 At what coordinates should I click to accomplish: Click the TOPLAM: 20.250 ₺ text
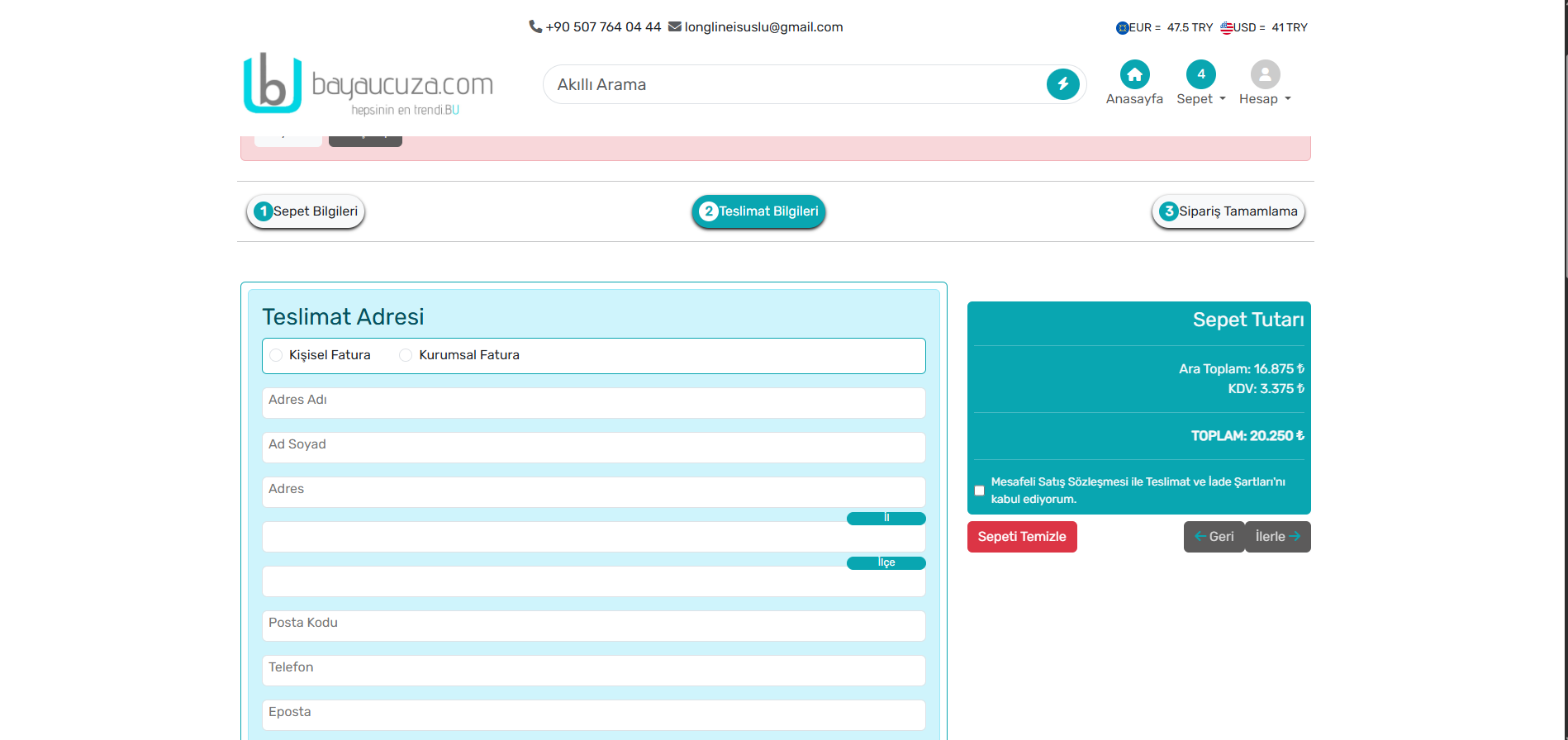pos(1247,436)
